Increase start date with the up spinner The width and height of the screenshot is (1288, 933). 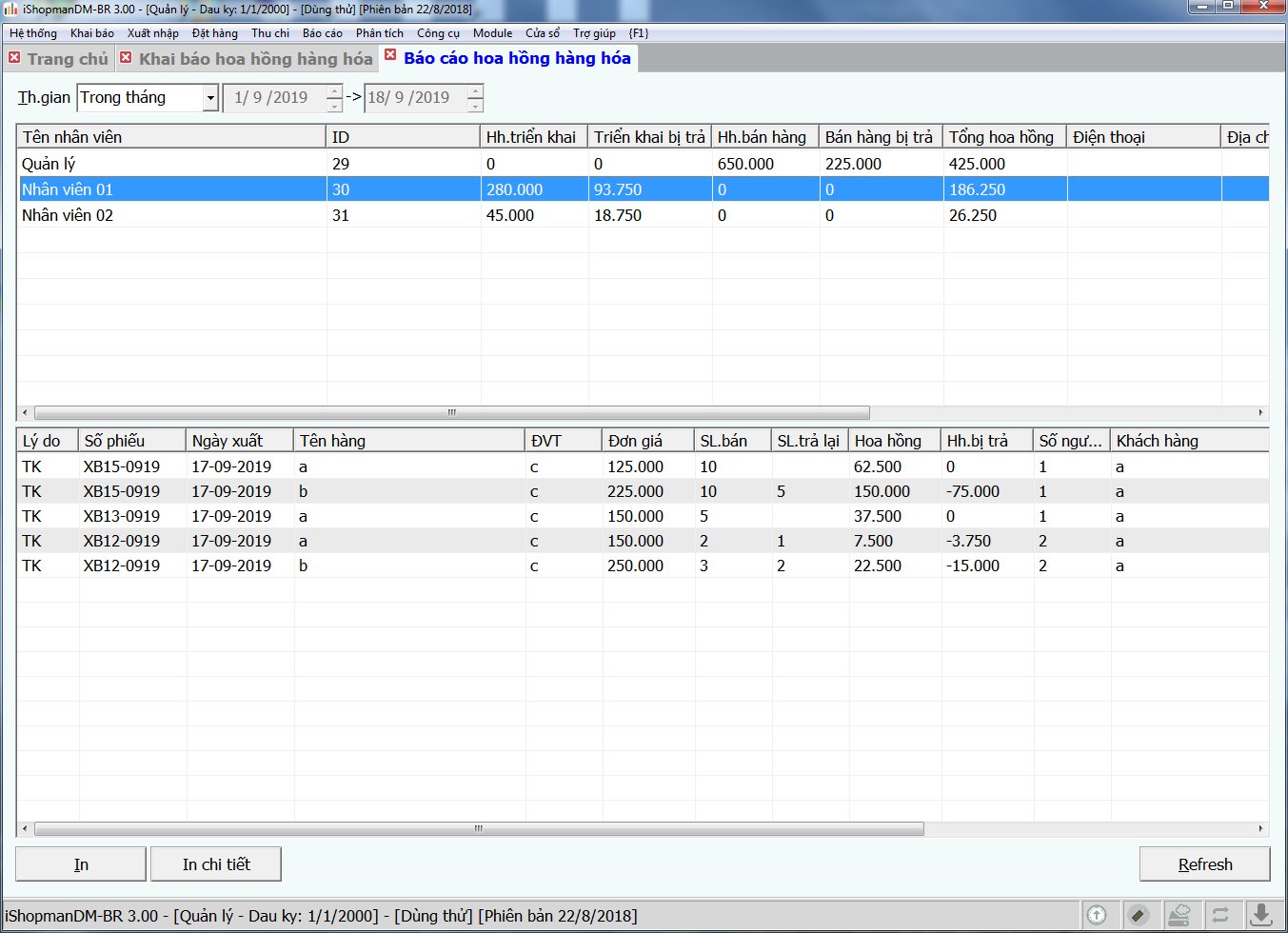point(334,91)
